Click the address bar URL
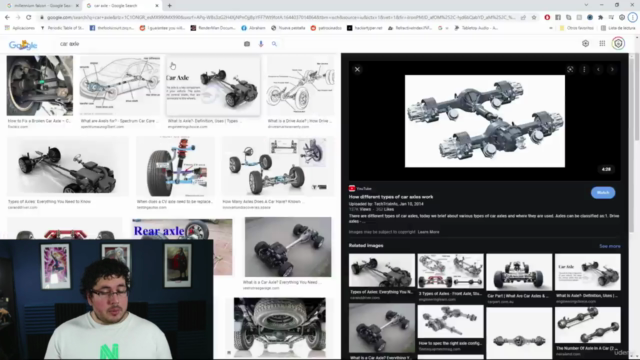 [281, 18]
